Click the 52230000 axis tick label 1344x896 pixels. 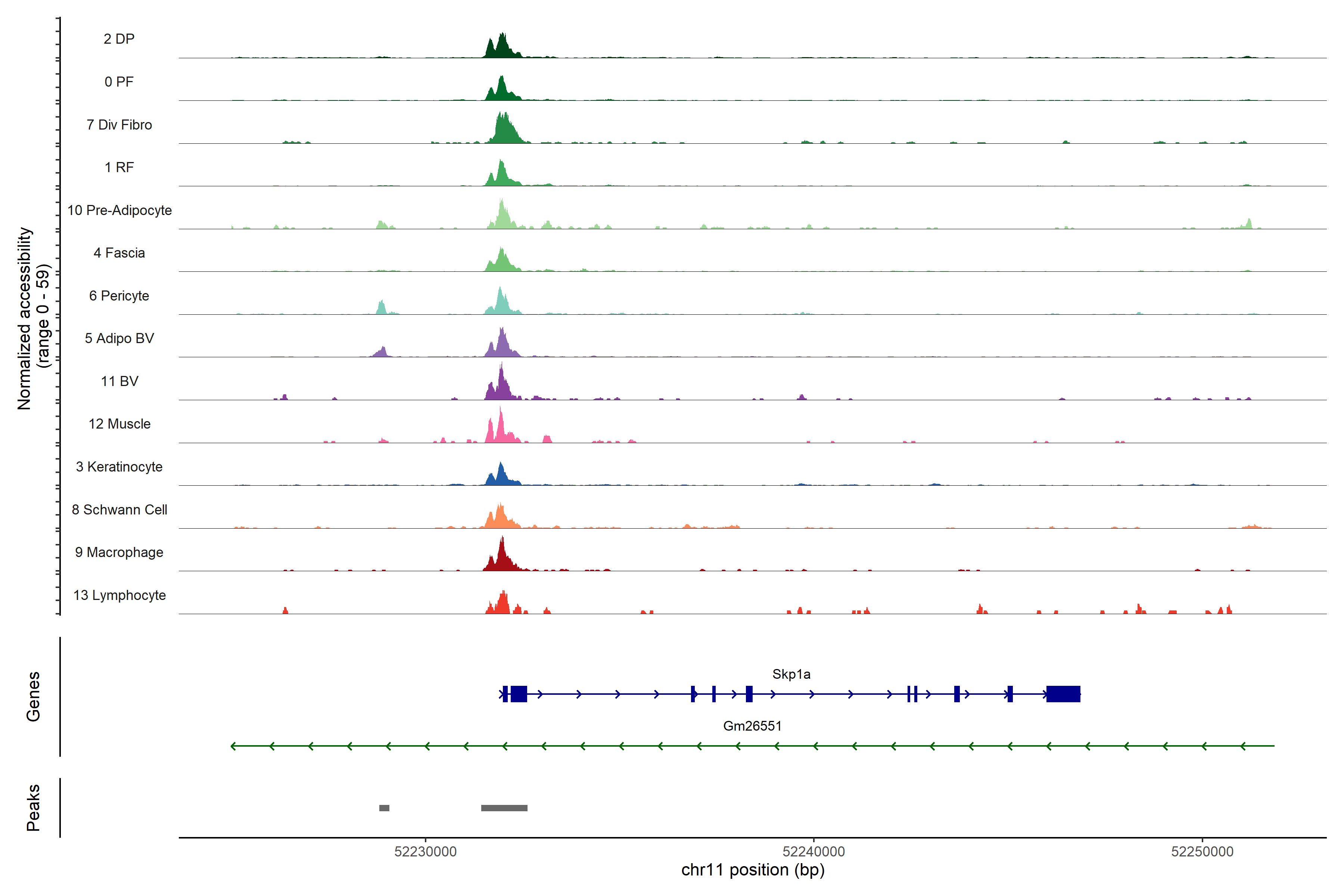(x=425, y=852)
